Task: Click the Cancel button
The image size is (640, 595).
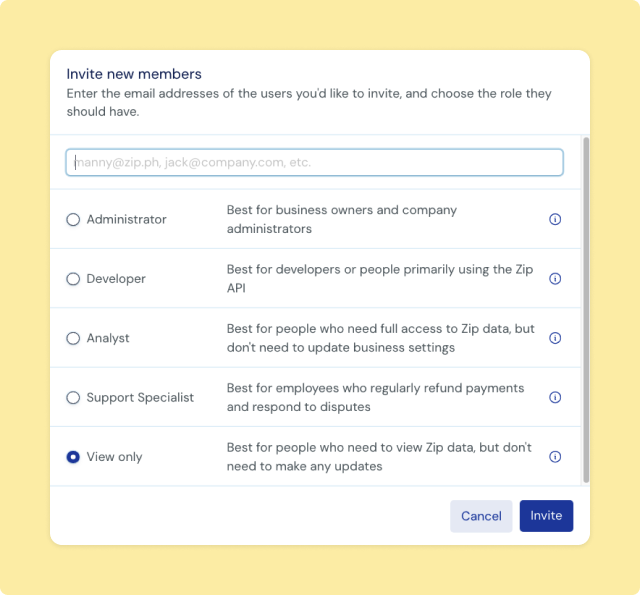Action: click(x=481, y=516)
